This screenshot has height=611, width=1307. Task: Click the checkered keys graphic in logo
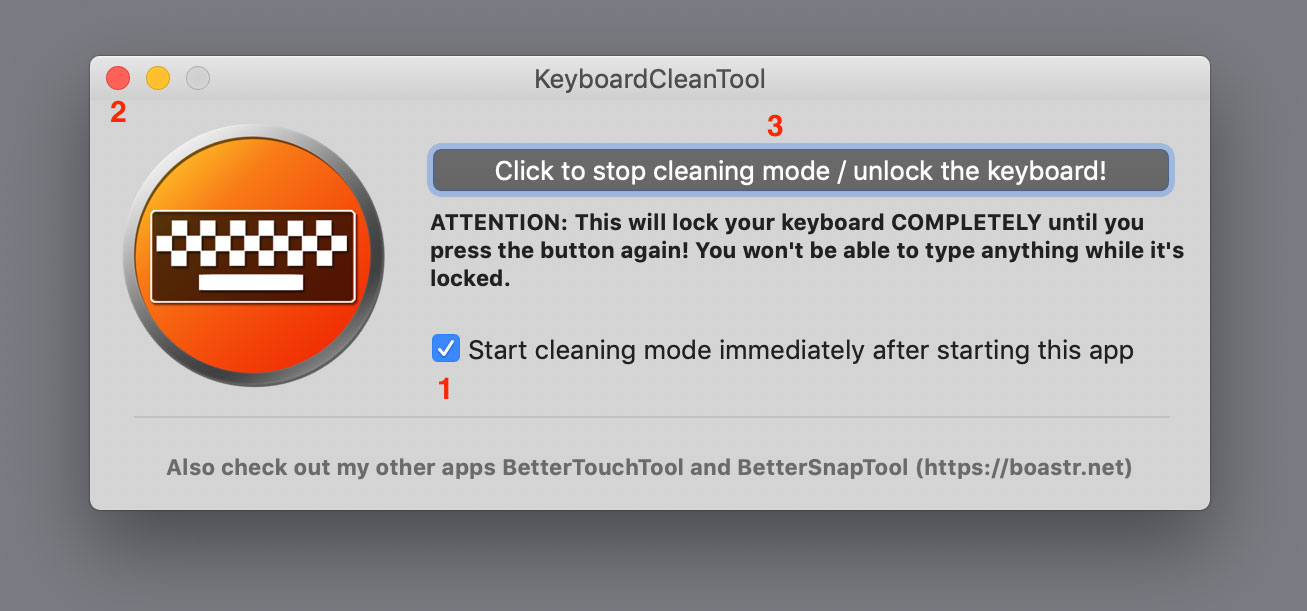[x=253, y=242]
